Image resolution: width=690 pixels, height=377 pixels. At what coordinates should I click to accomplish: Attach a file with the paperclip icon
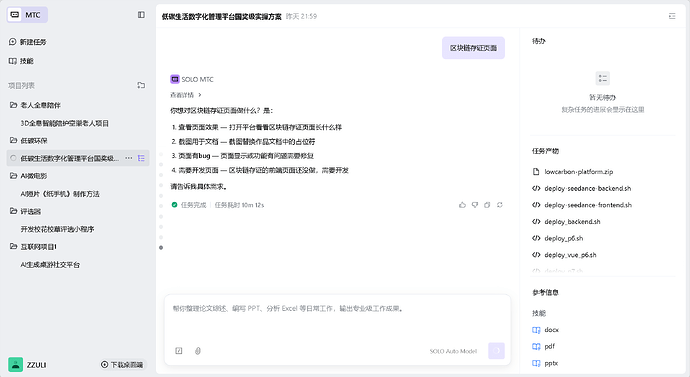pyautogui.click(x=198, y=351)
